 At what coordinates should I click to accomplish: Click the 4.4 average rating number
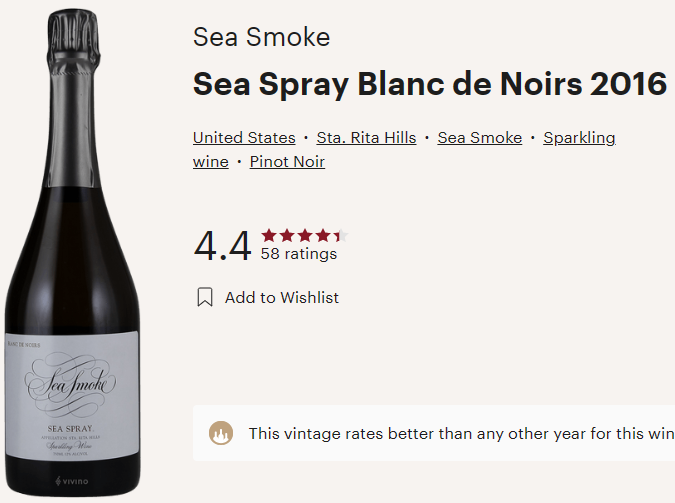pyautogui.click(x=222, y=246)
